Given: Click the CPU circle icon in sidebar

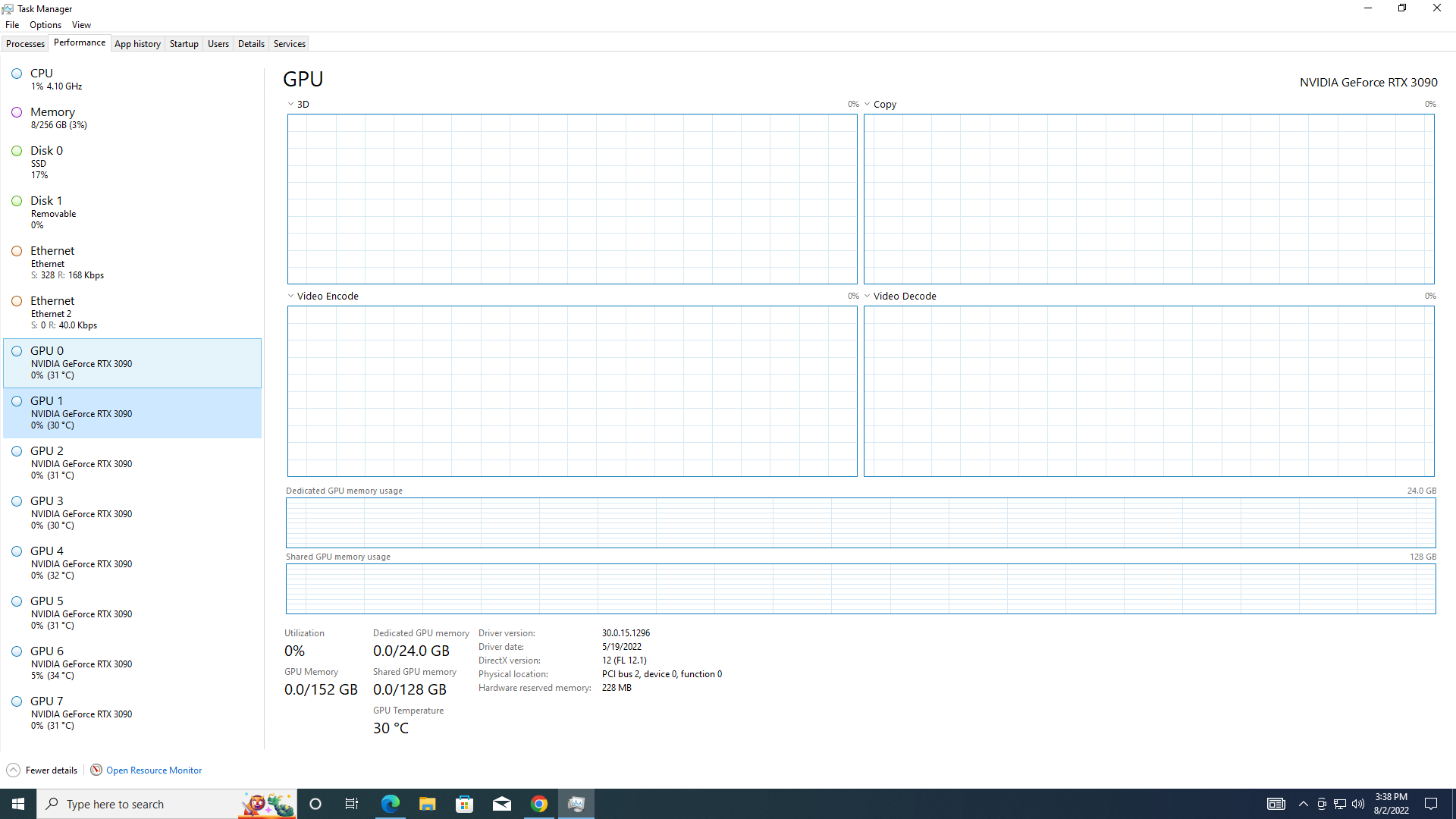Looking at the screenshot, I should (17, 74).
